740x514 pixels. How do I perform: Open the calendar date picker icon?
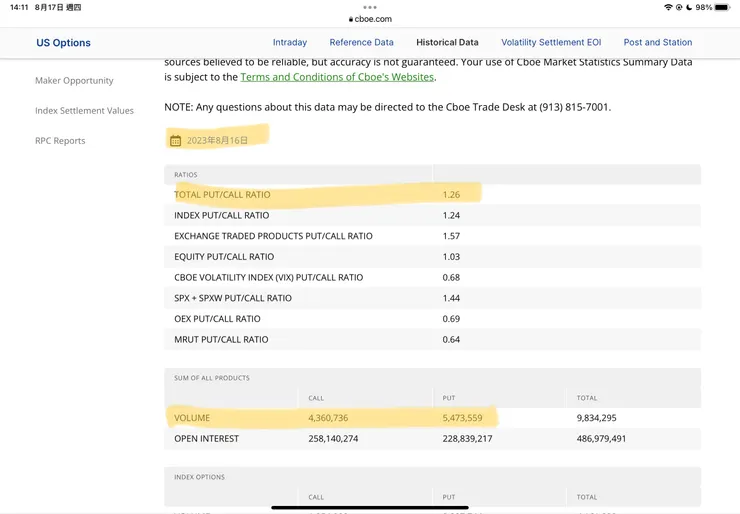[x=176, y=140]
